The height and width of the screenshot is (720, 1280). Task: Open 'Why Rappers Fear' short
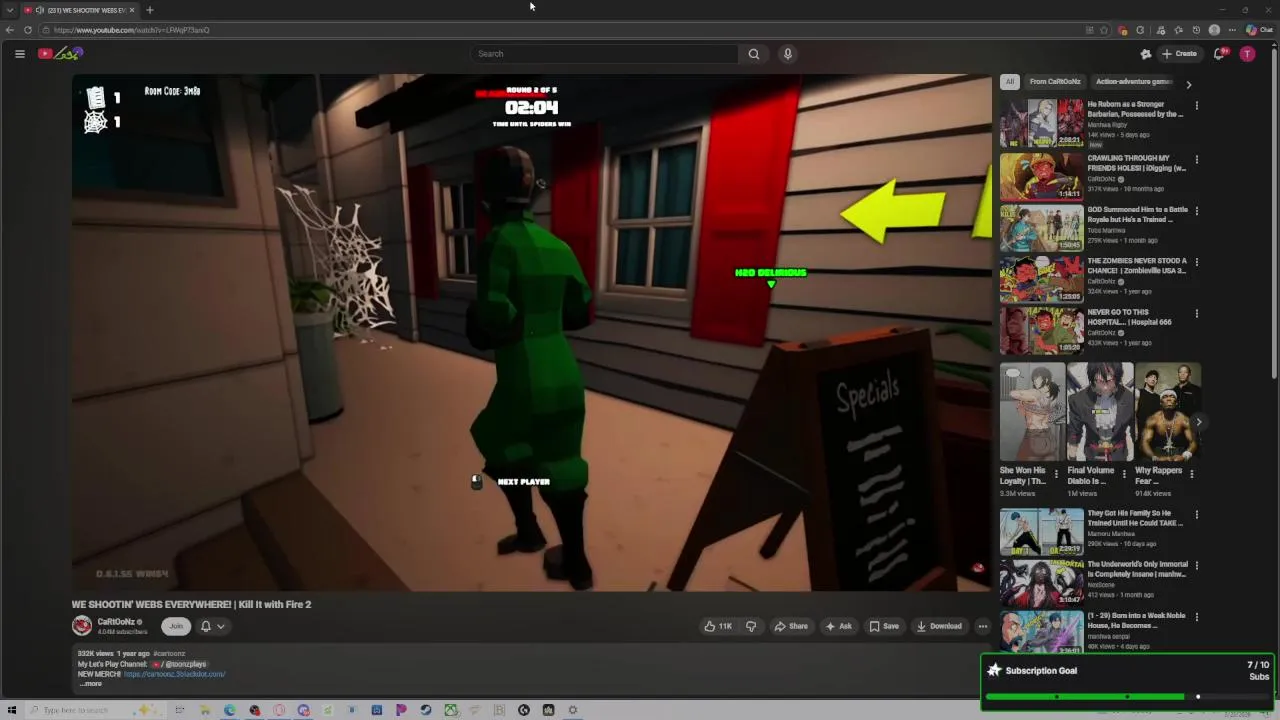(x=1168, y=412)
